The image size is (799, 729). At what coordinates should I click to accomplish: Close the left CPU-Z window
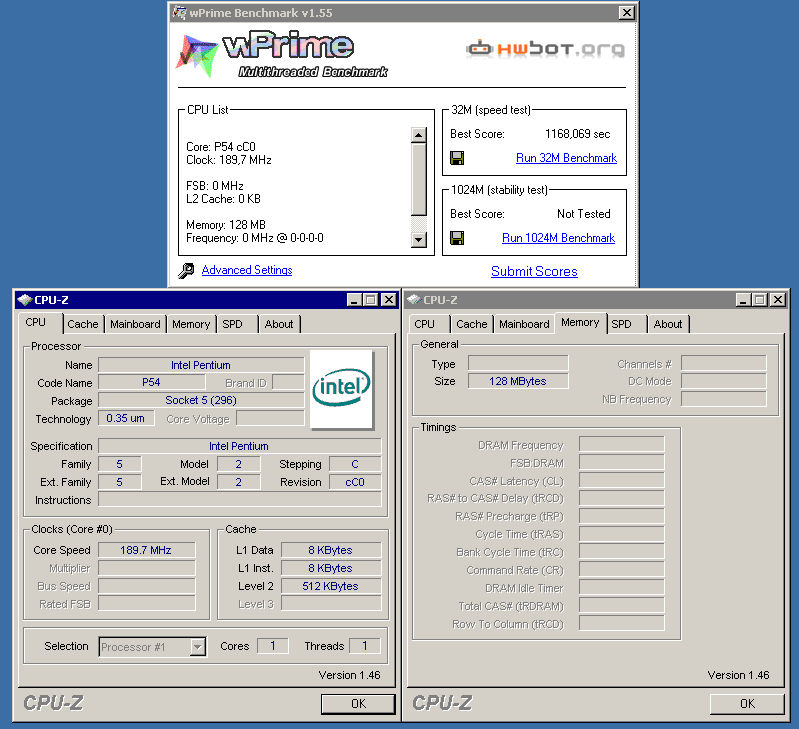[388, 300]
